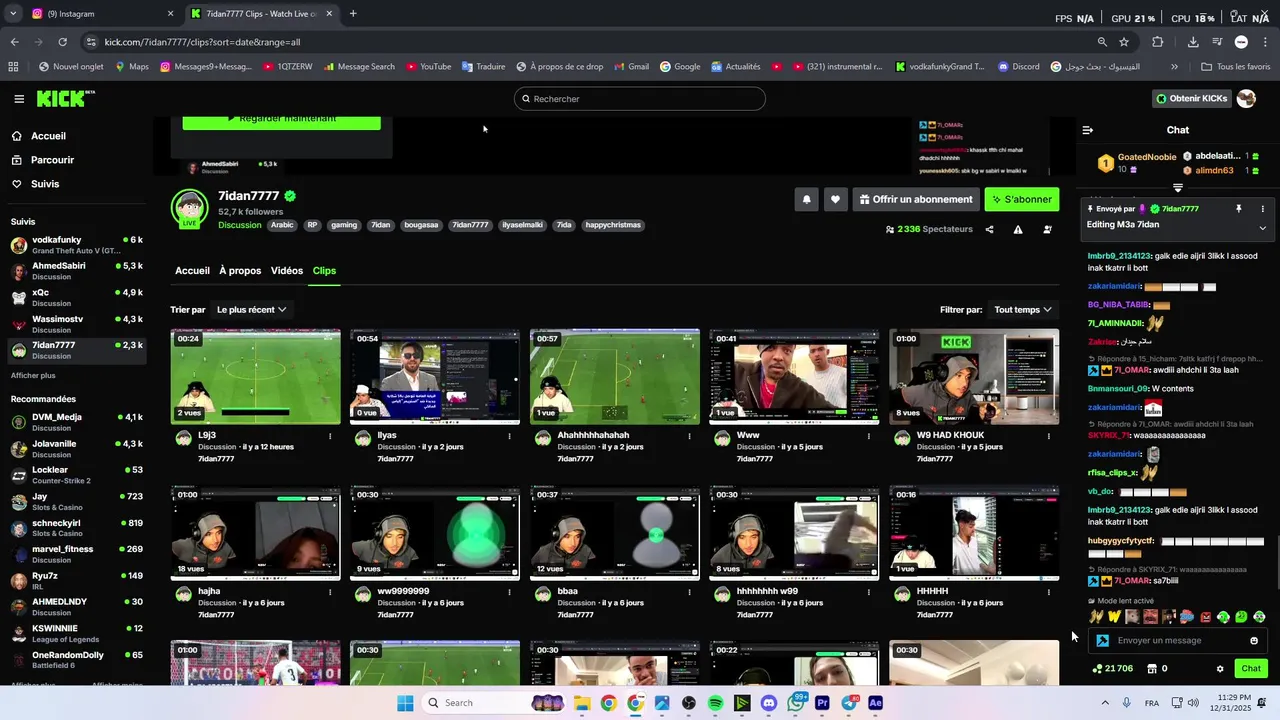Open xQc channel in sidebar

pyautogui.click(x=76, y=297)
